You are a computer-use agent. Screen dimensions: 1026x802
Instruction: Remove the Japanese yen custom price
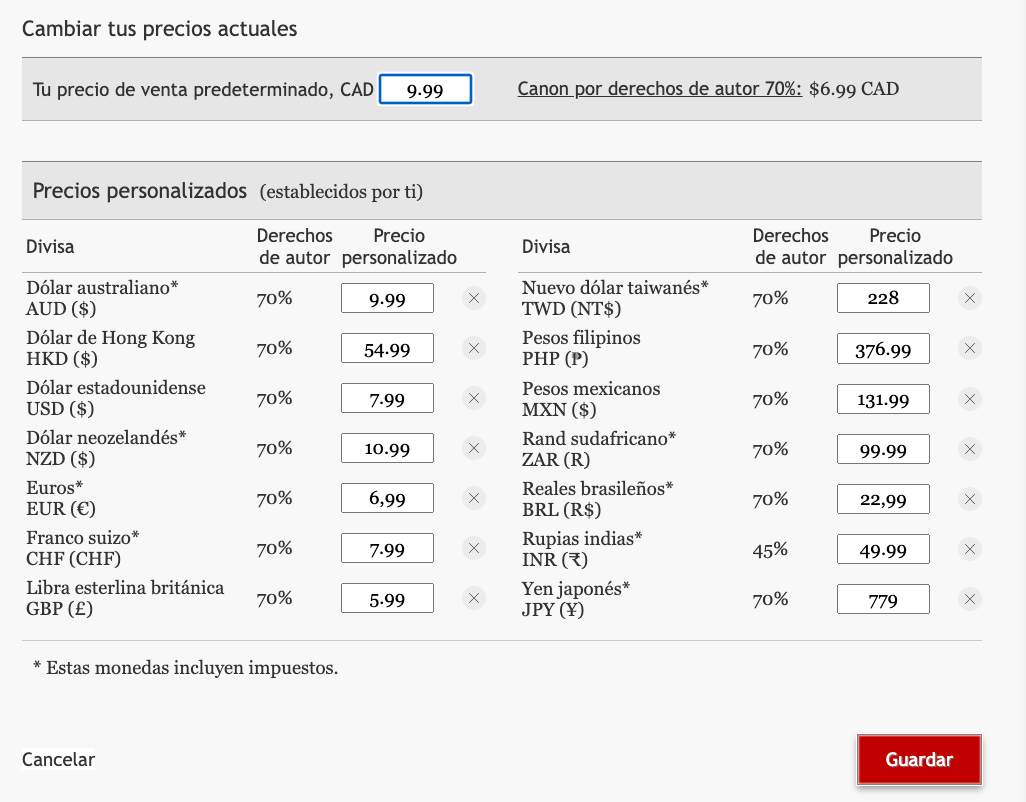click(x=969, y=598)
